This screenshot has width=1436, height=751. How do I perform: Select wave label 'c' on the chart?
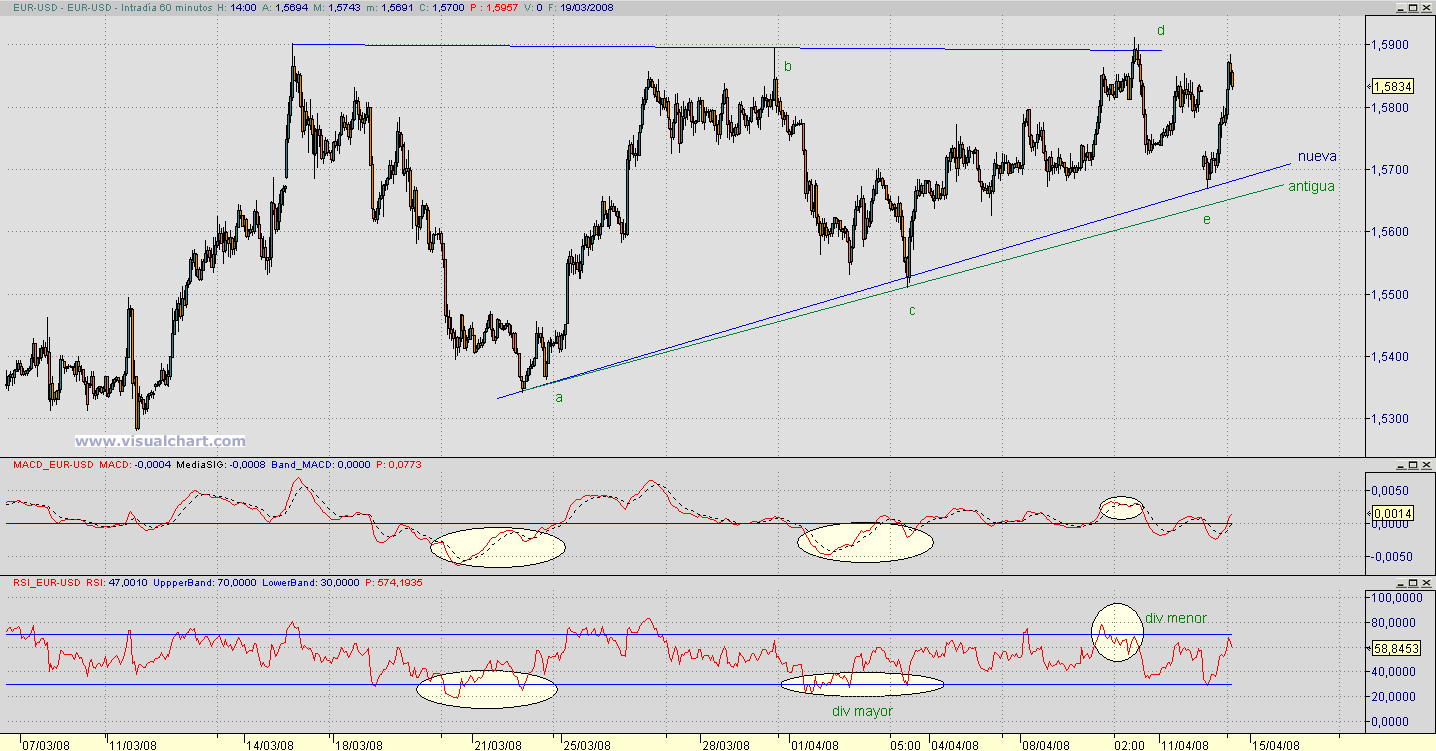912,310
